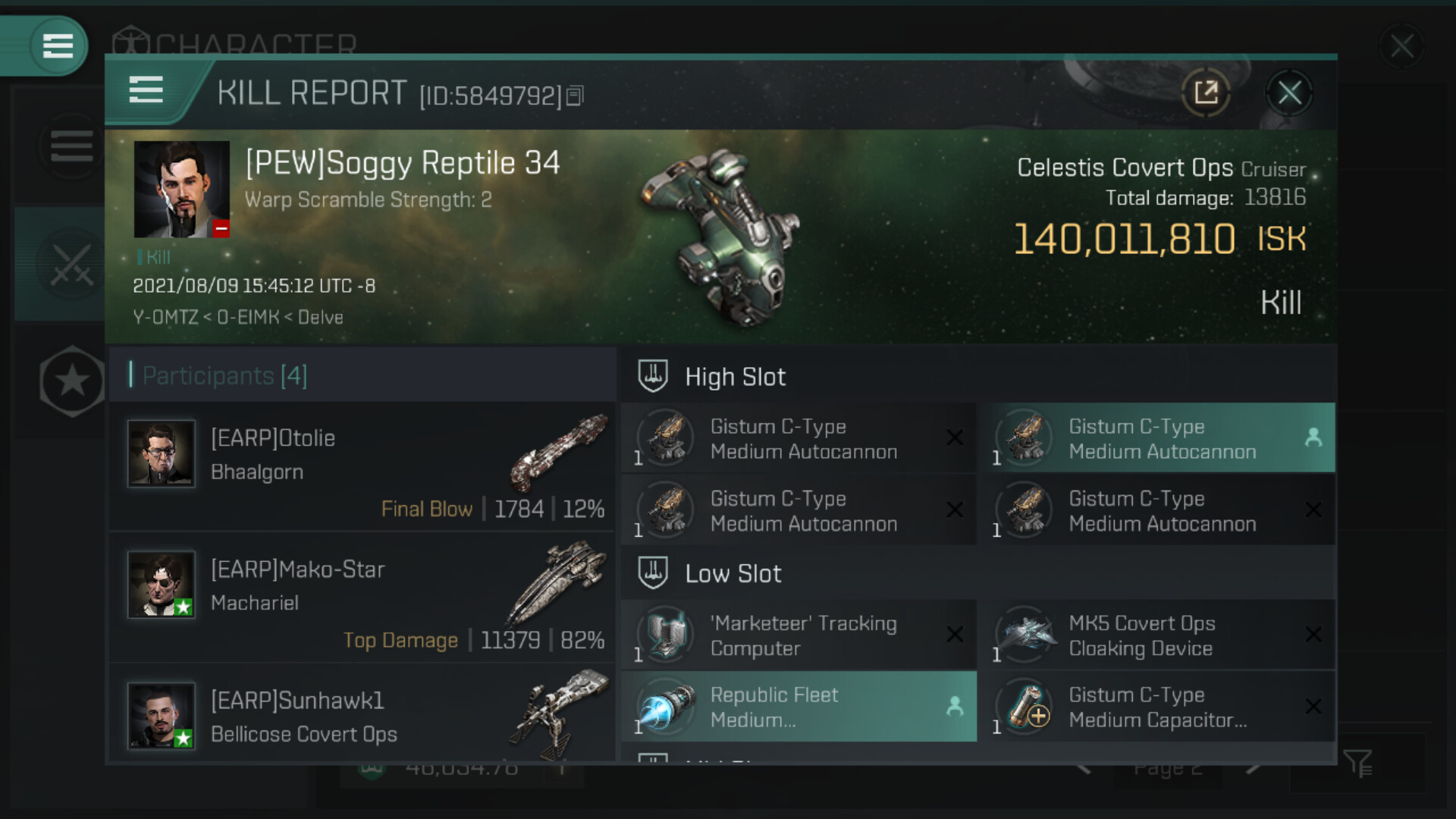Viewport: 1456px width, 819px height.
Task: Open the kill report hamburger menu
Action: [x=146, y=90]
